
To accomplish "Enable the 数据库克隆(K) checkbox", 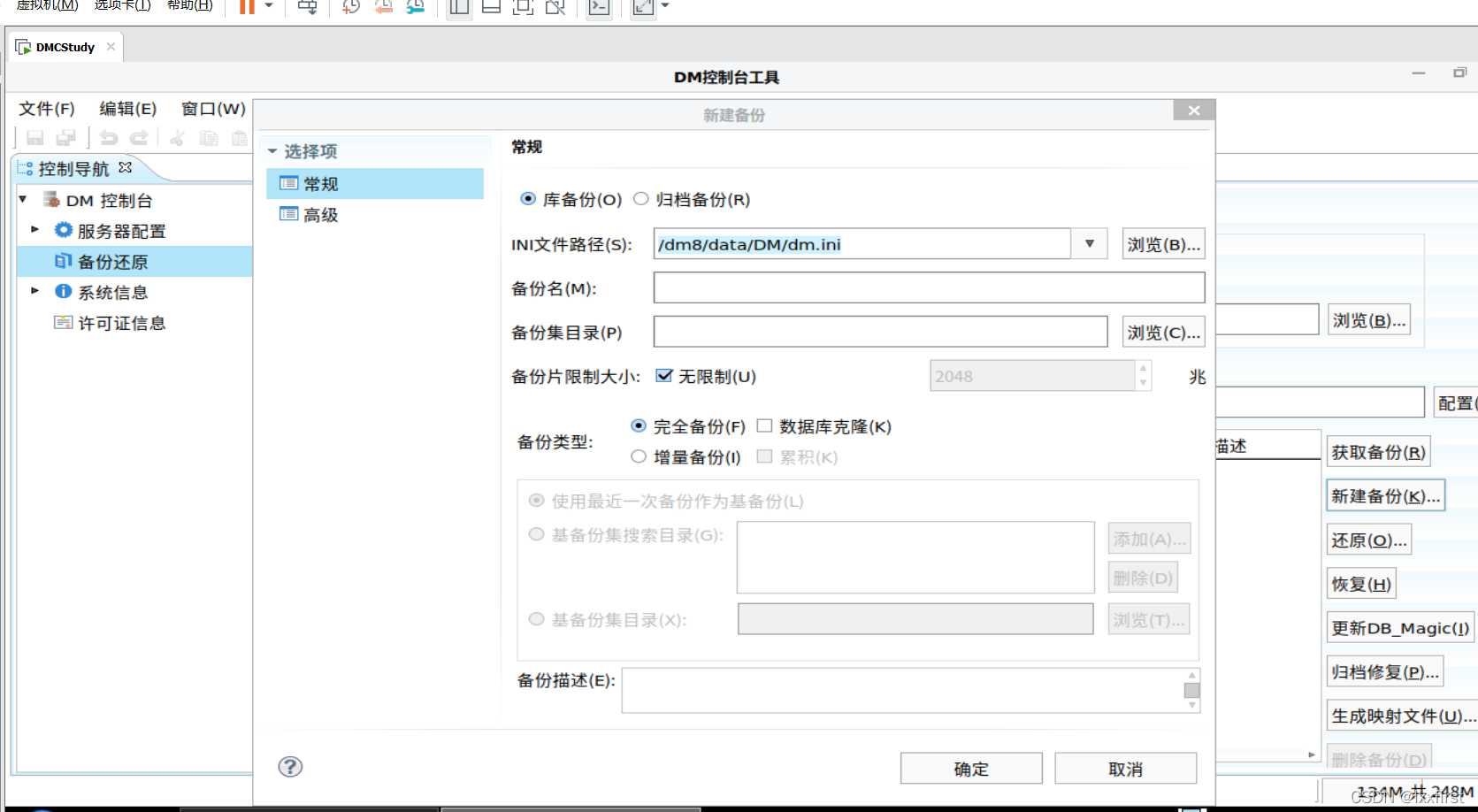I will [765, 425].
